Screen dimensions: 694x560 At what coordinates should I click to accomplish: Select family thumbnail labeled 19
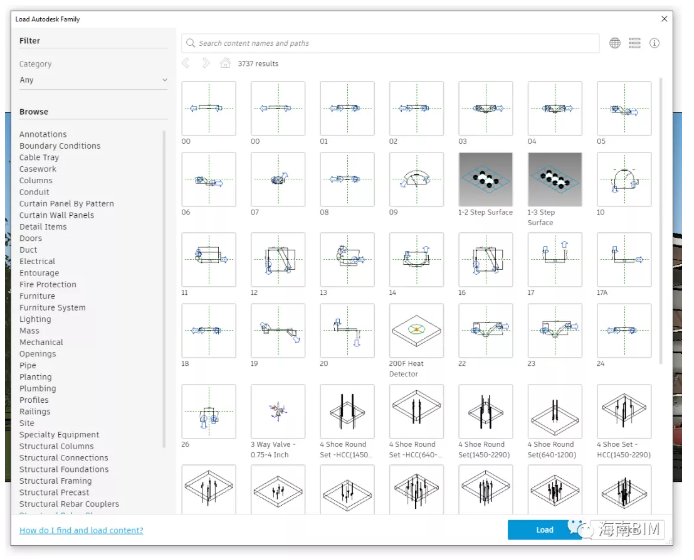click(x=278, y=330)
